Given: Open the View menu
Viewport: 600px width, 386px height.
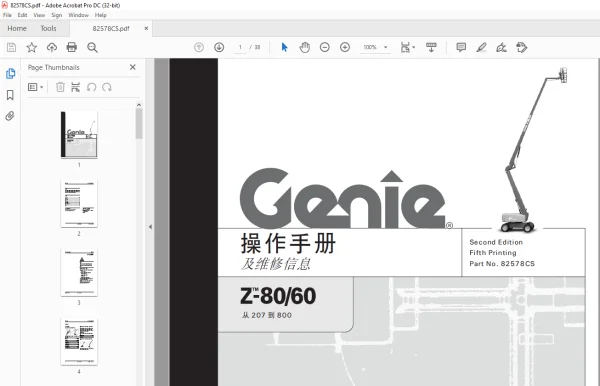Looking at the screenshot, I should (39, 15).
